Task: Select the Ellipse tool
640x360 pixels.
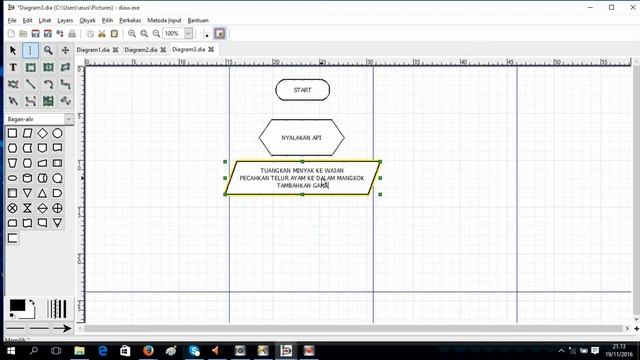Action: [48, 67]
